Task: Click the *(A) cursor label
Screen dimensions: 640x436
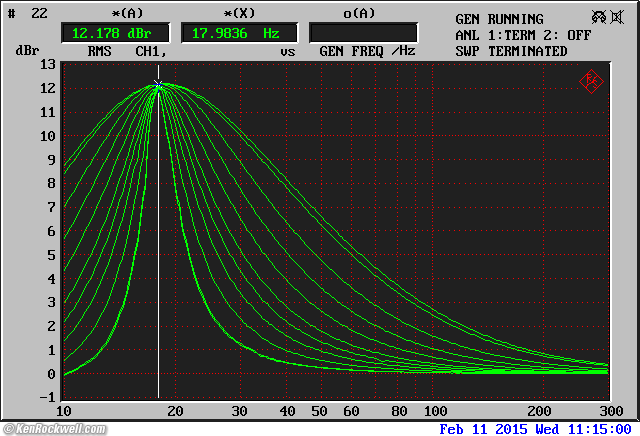Action: coord(126,13)
